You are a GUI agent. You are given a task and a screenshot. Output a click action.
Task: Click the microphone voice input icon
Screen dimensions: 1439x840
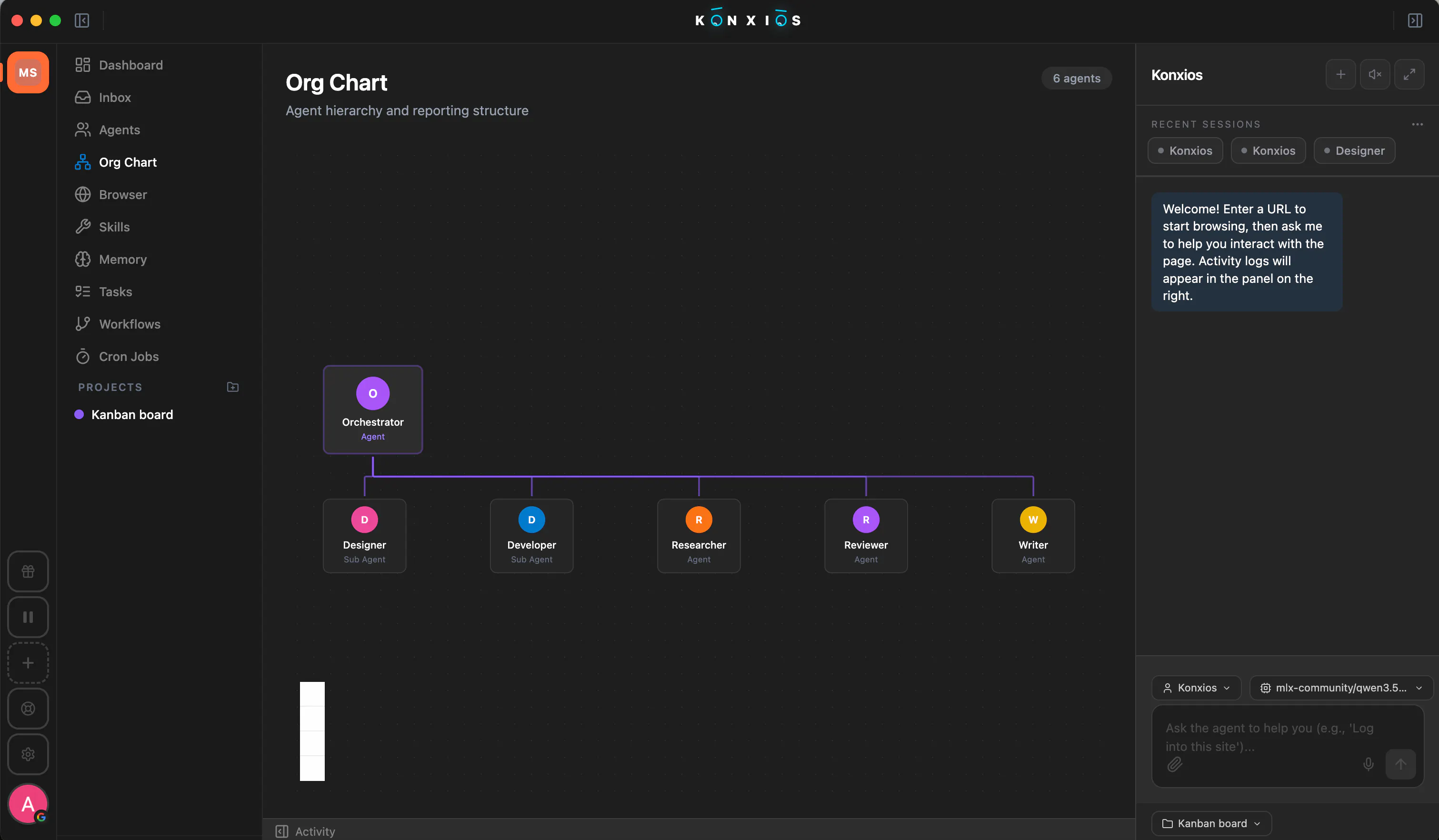coord(1368,764)
